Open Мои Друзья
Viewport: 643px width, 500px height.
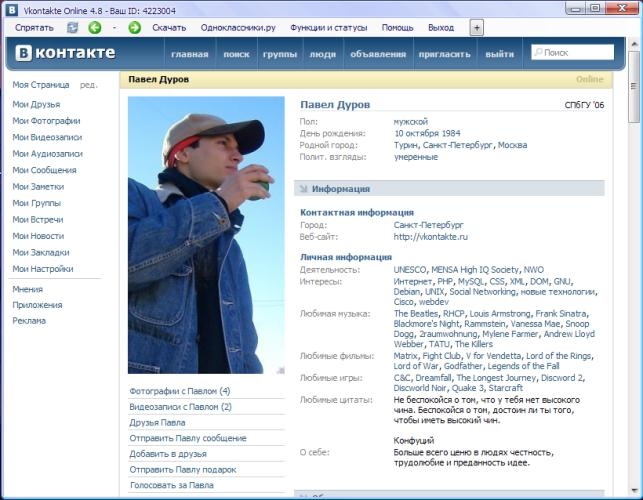pos(36,105)
